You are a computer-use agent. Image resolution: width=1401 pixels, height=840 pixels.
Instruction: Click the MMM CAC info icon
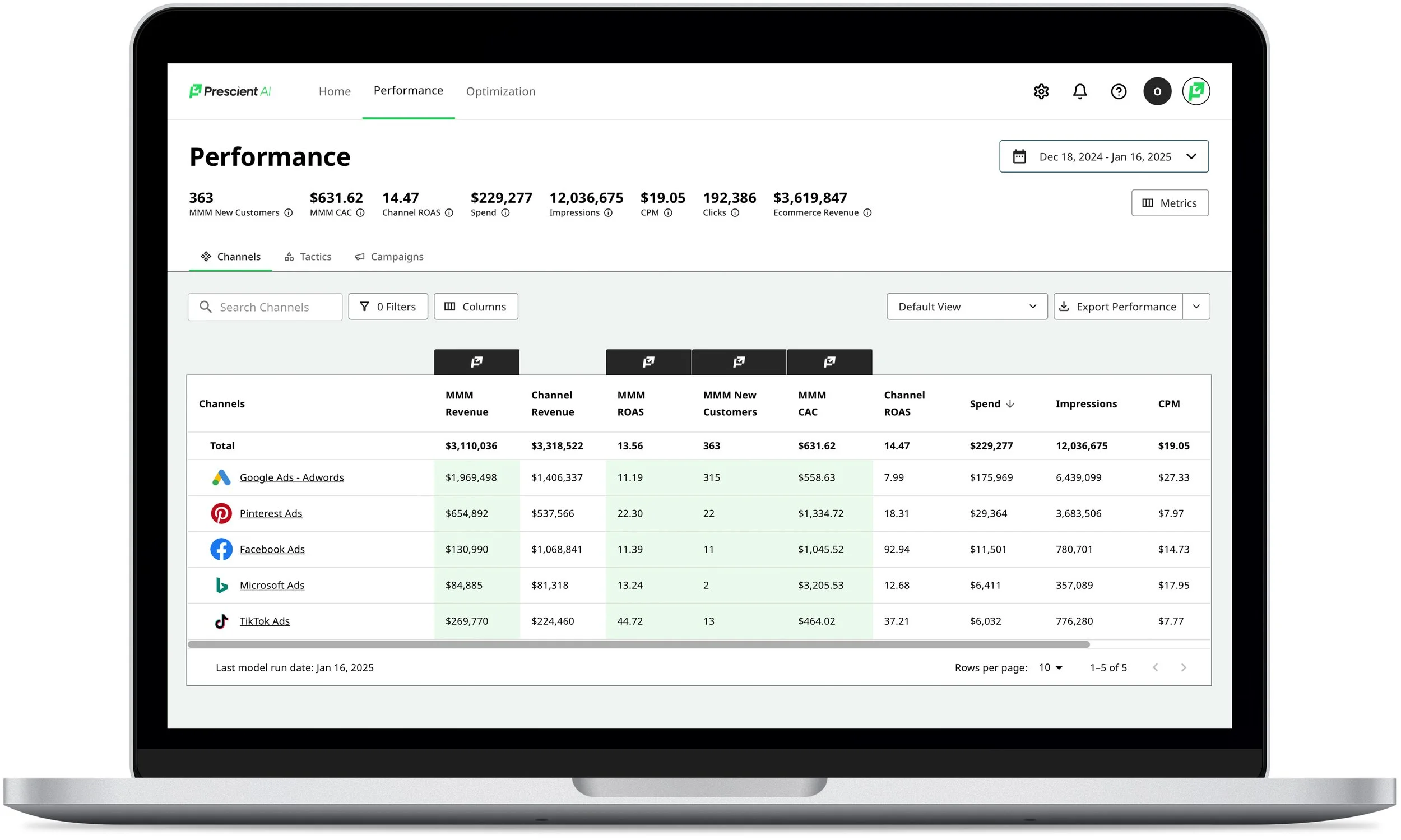click(360, 213)
